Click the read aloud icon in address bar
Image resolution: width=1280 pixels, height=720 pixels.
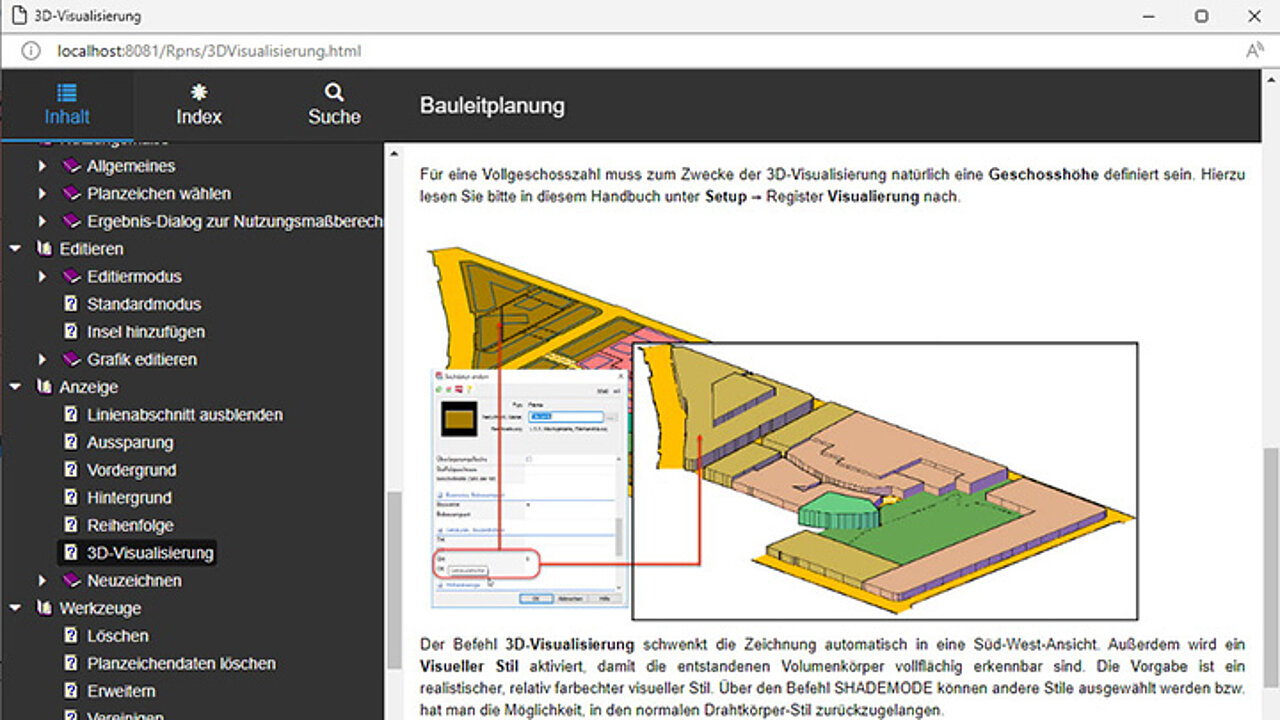click(1254, 51)
